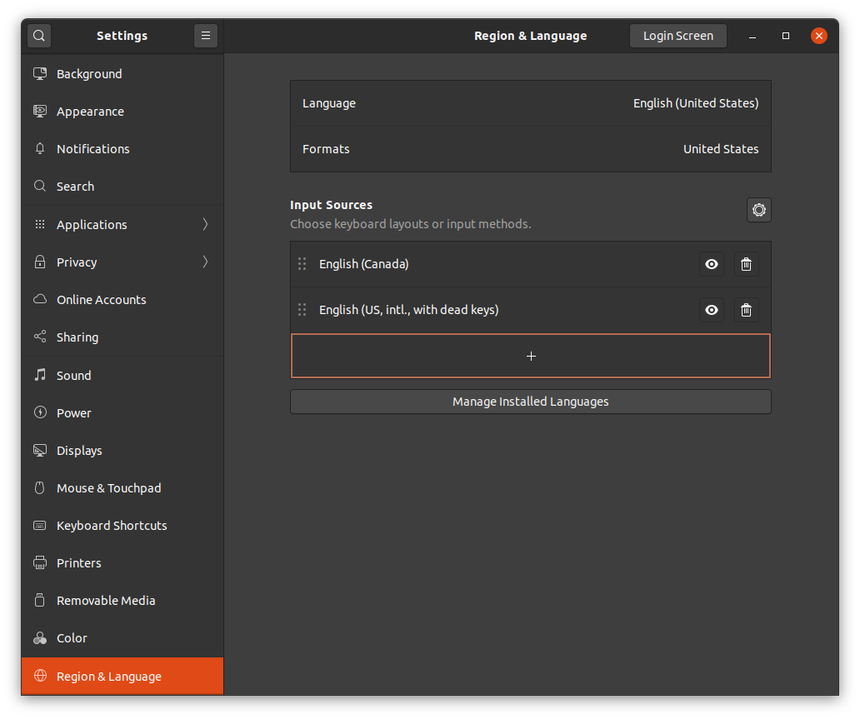Image resolution: width=860 pixels, height=719 pixels.
Task: Click the Sound music note icon
Action: [x=40, y=375]
